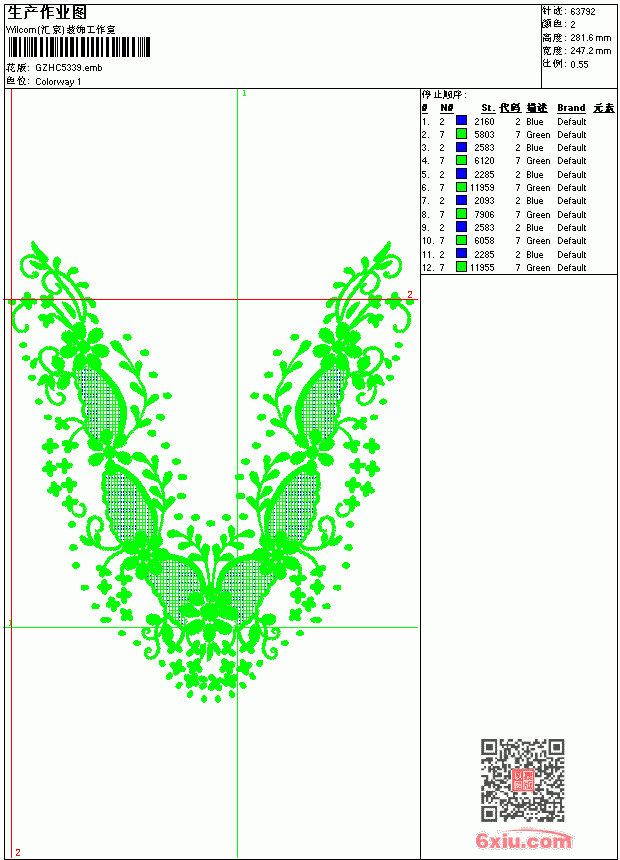
Task: Select the green swatch with 11959 stitches
Action: click(x=461, y=187)
